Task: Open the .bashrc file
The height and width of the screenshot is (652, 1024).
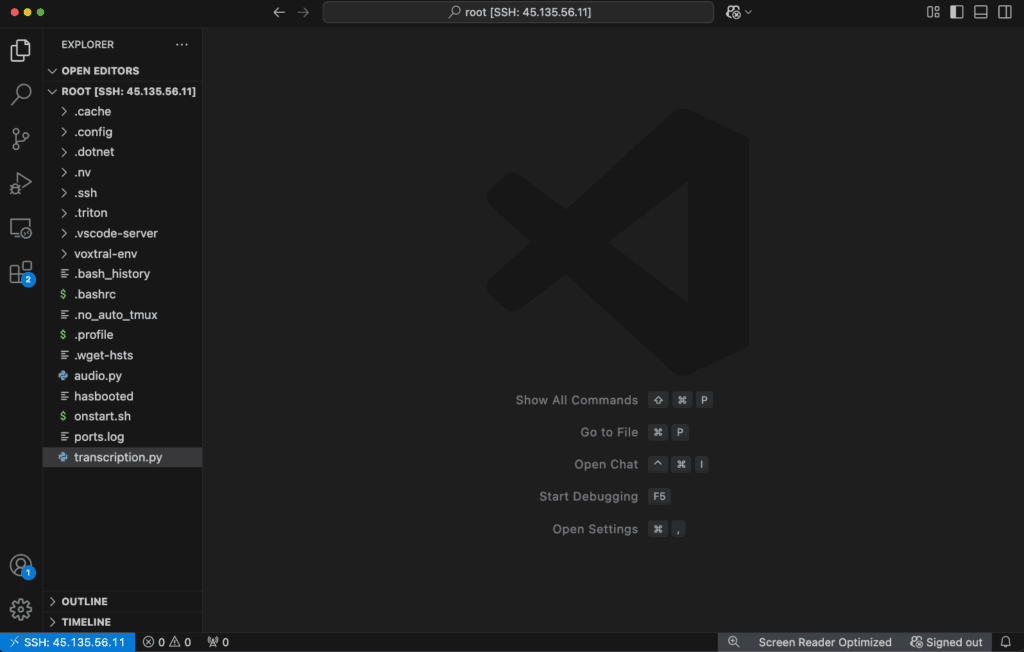Action: click(122, 294)
